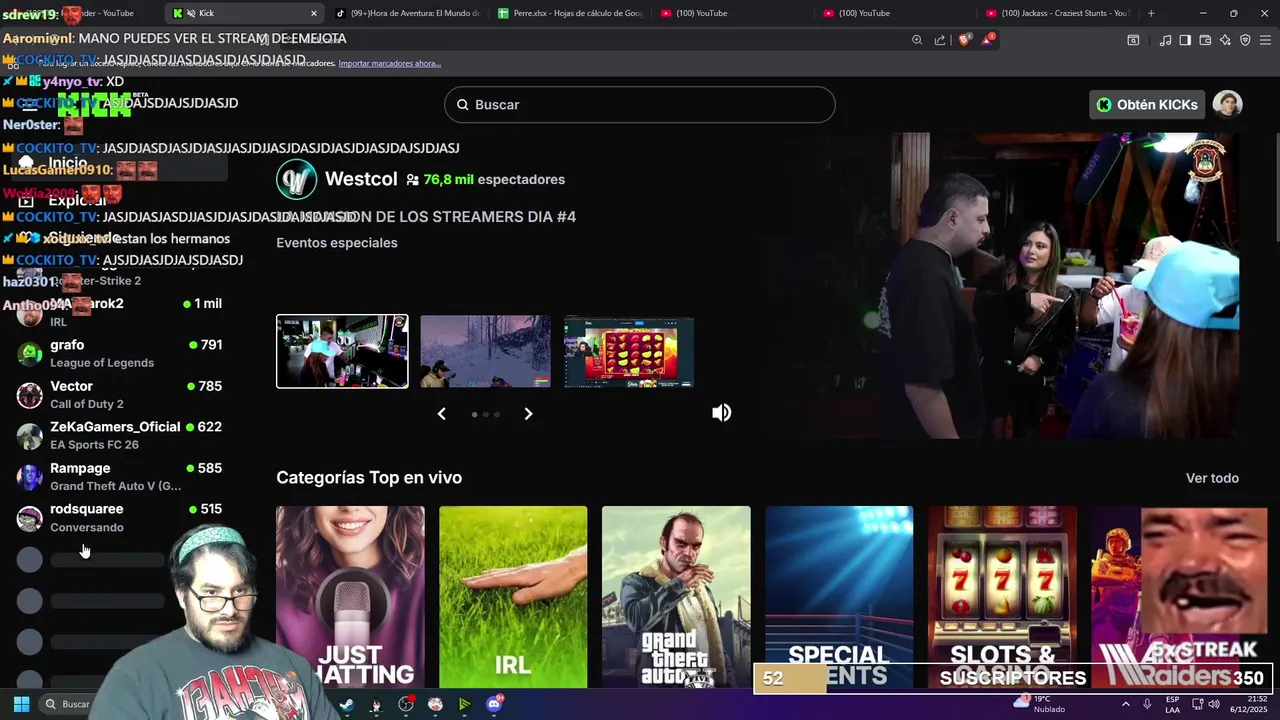Click the Kick search box
This screenshot has width=1280, height=720.
point(639,104)
